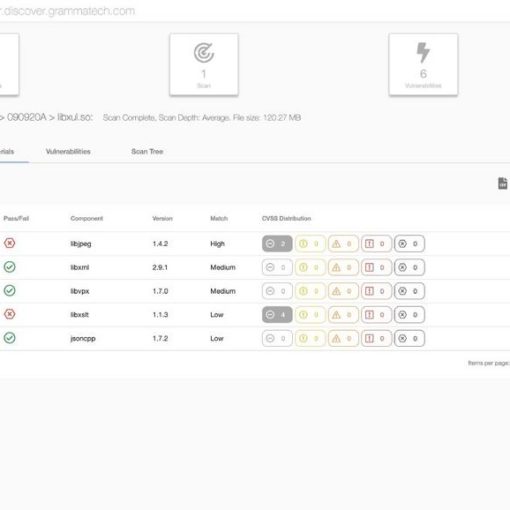Click libxml red CVSS badge
510x510 pixels.
point(376,267)
